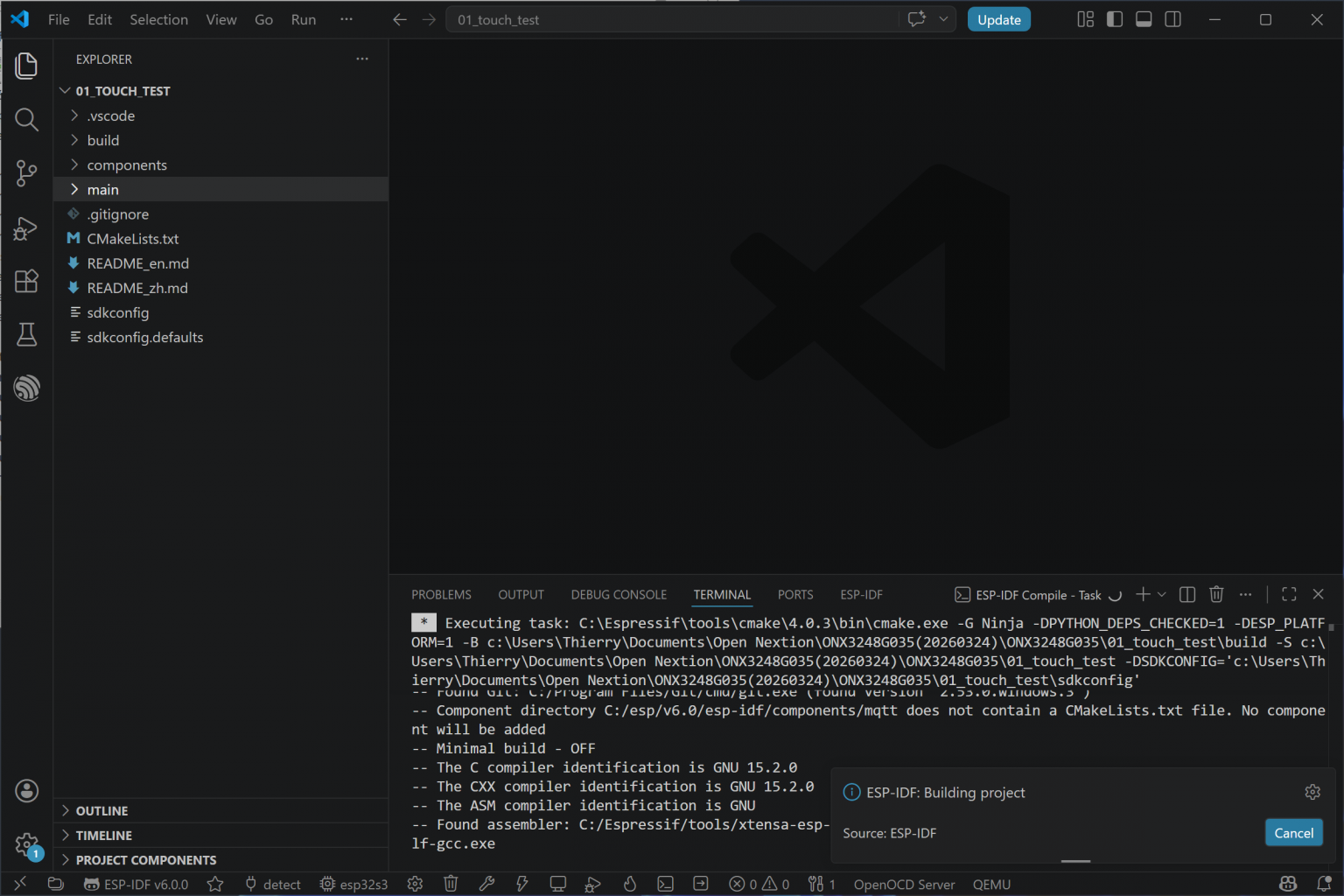
Task: Open the Search view in activity bar
Action: 27,120
